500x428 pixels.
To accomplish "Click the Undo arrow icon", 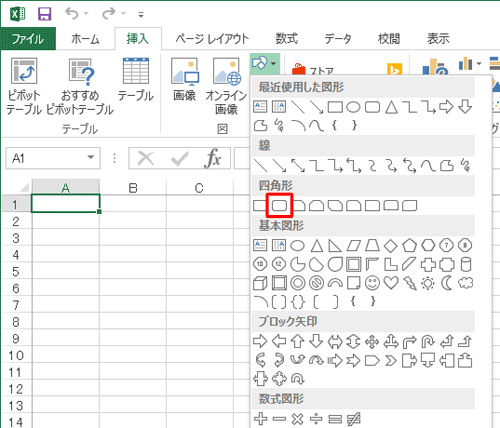I will (72, 14).
